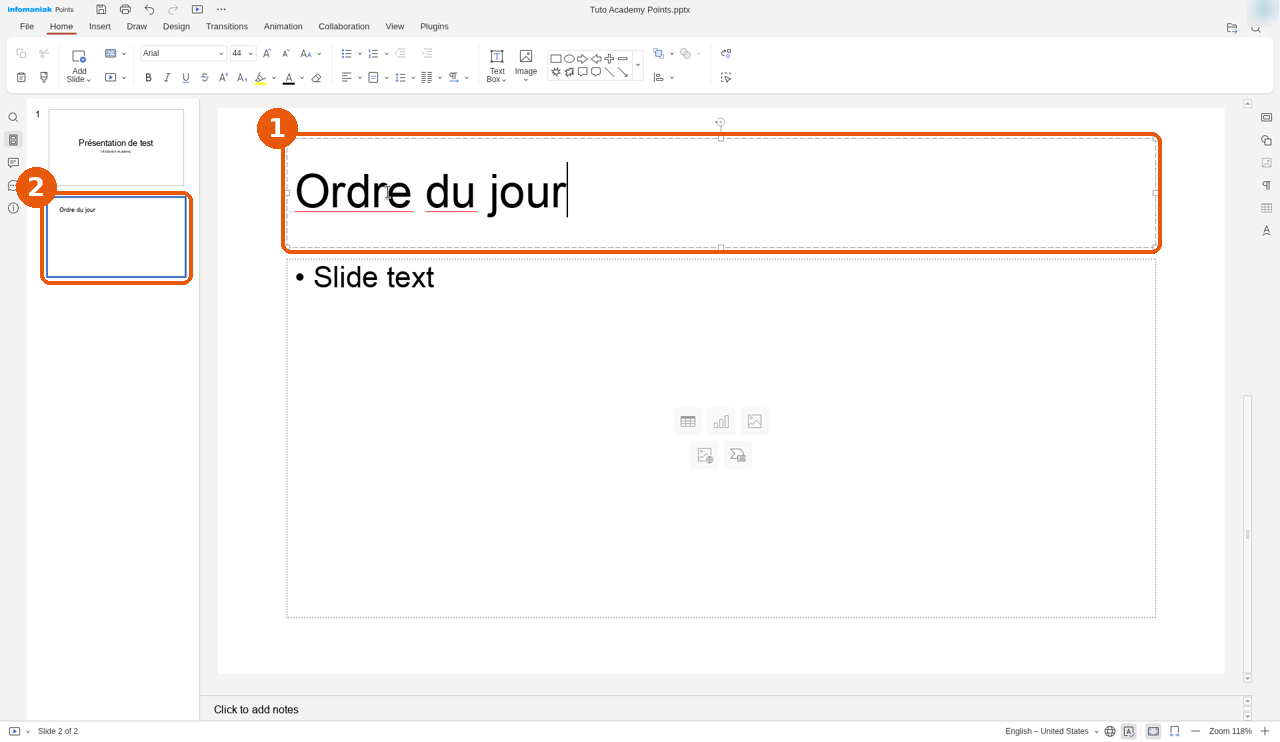Insert a right arrow shape
Image resolution: width=1280 pixels, height=742 pixels.
582,59
